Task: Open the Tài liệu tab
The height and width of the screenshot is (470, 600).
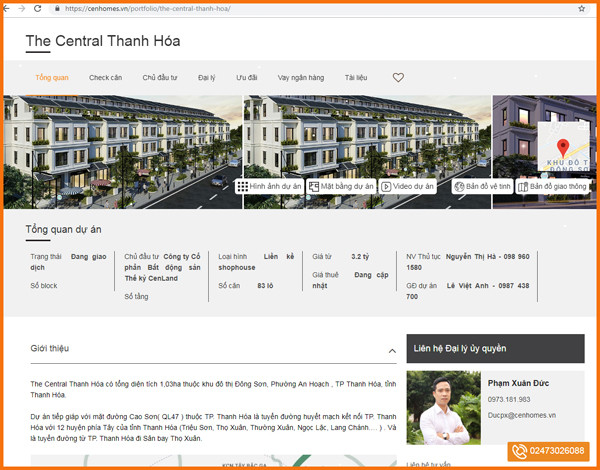Action: (356, 77)
